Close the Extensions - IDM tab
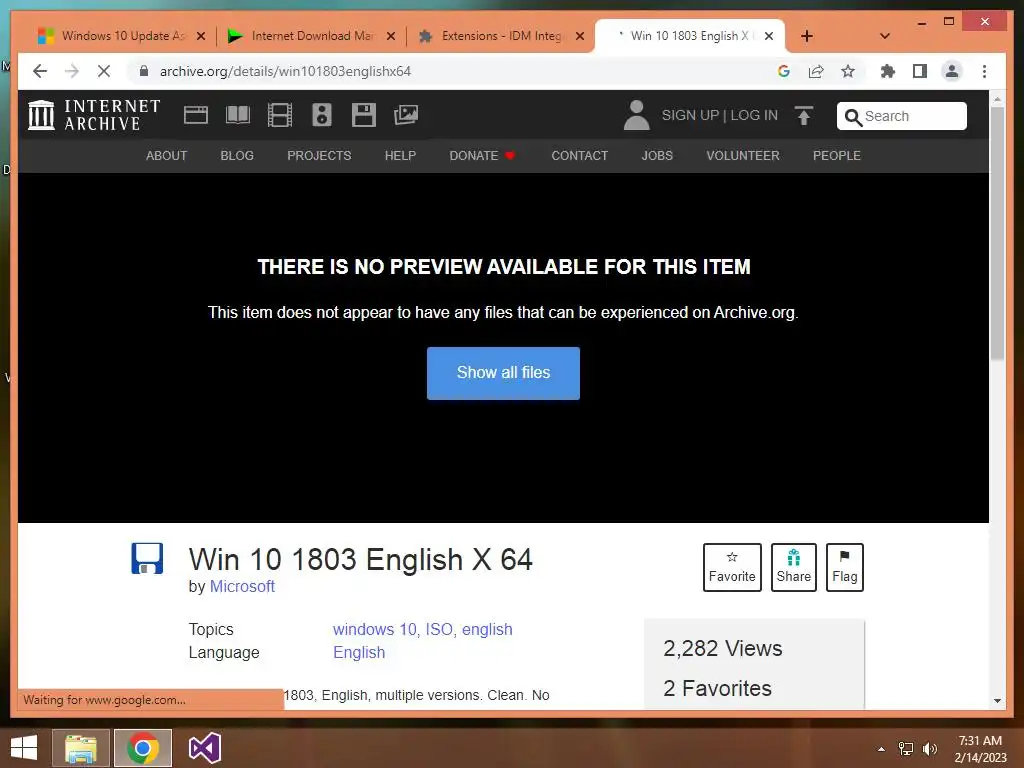The width and height of the screenshot is (1024, 768). (x=579, y=37)
